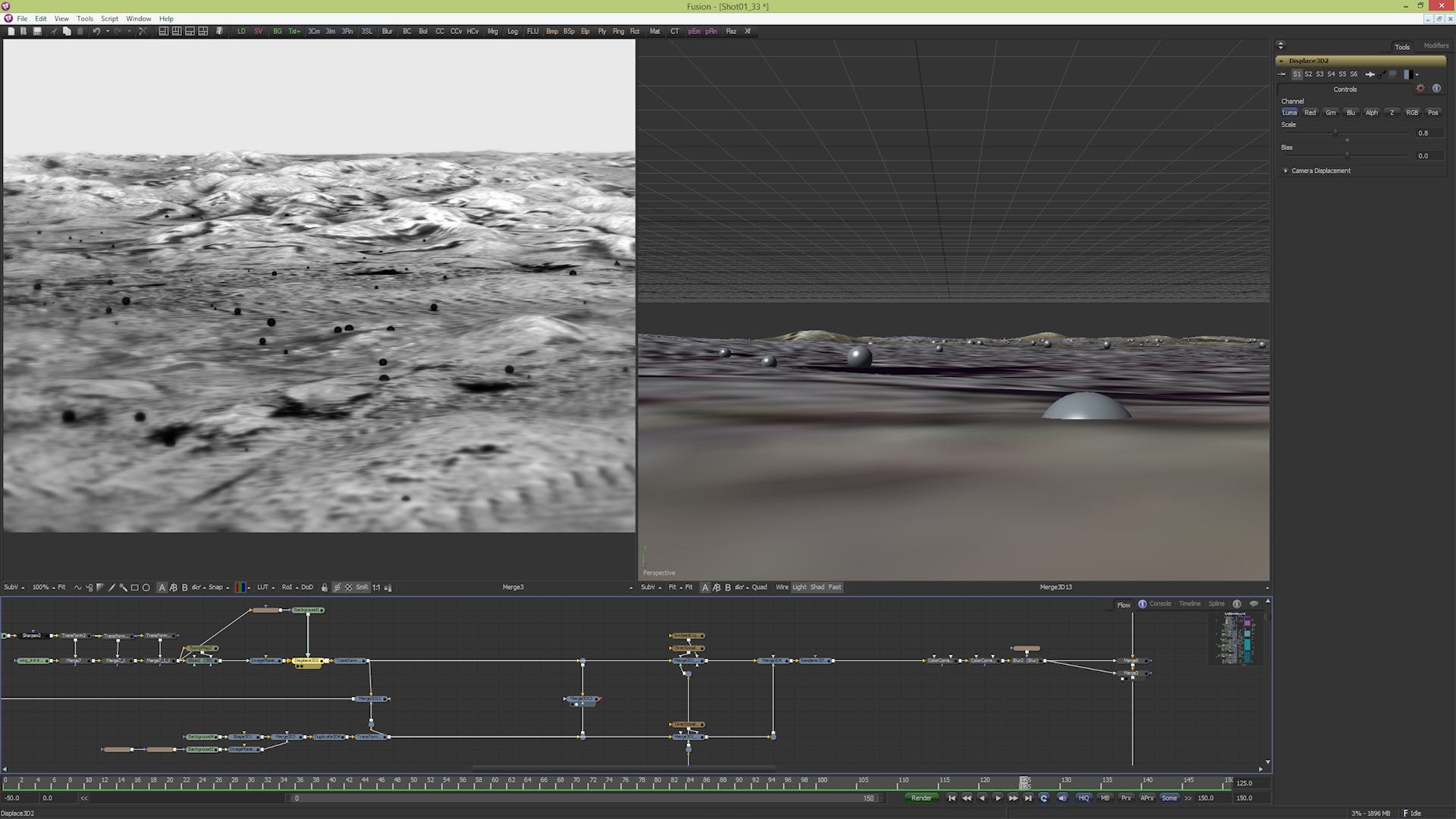Toggle the loop playback button
The width and height of the screenshot is (1456, 819).
[x=1043, y=798]
